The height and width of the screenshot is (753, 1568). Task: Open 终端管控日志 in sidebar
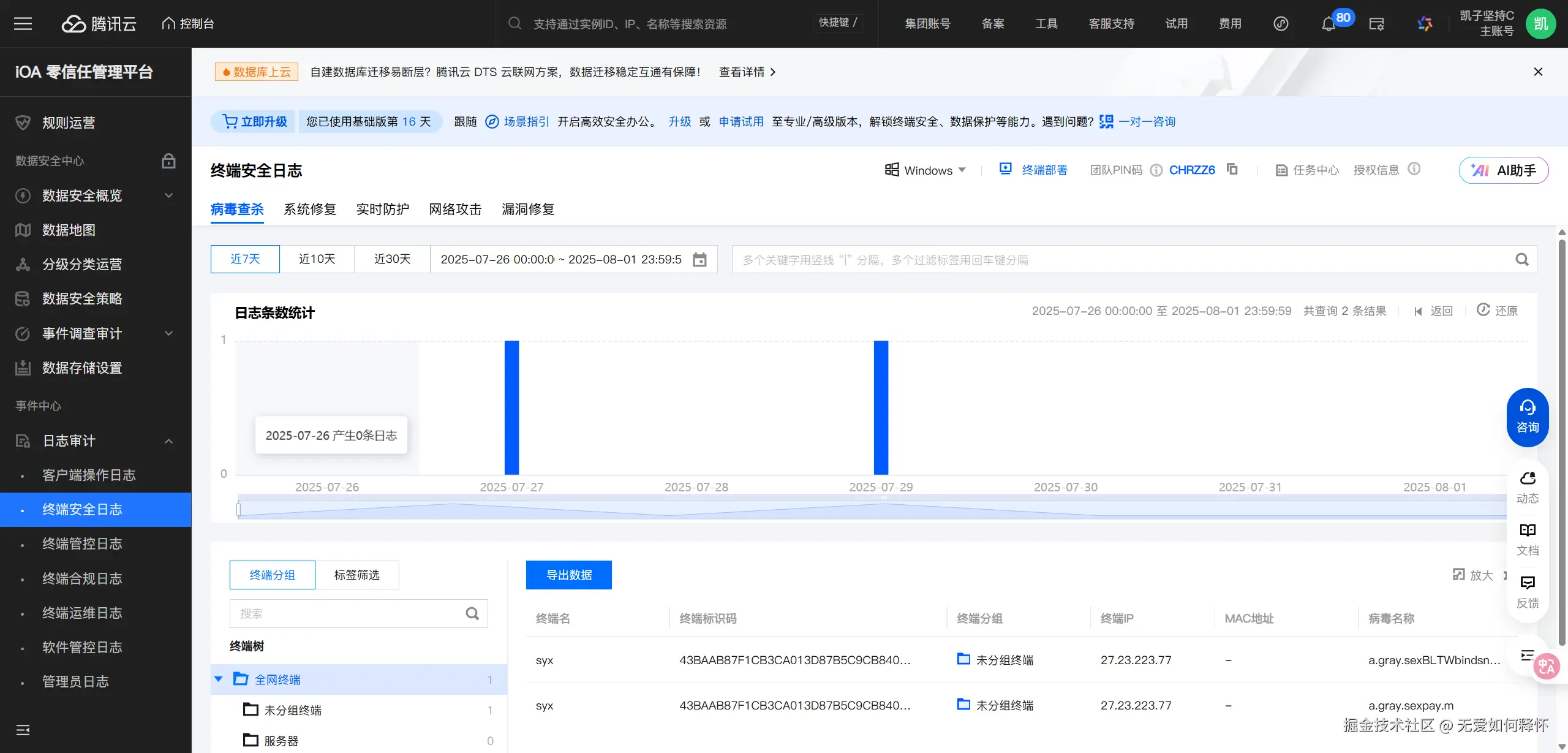coord(82,544)
